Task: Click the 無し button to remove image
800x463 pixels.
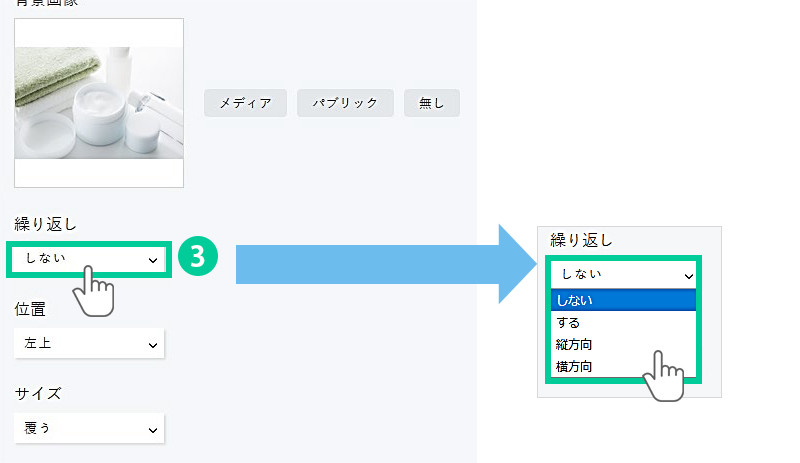Action: pos(431,102)
